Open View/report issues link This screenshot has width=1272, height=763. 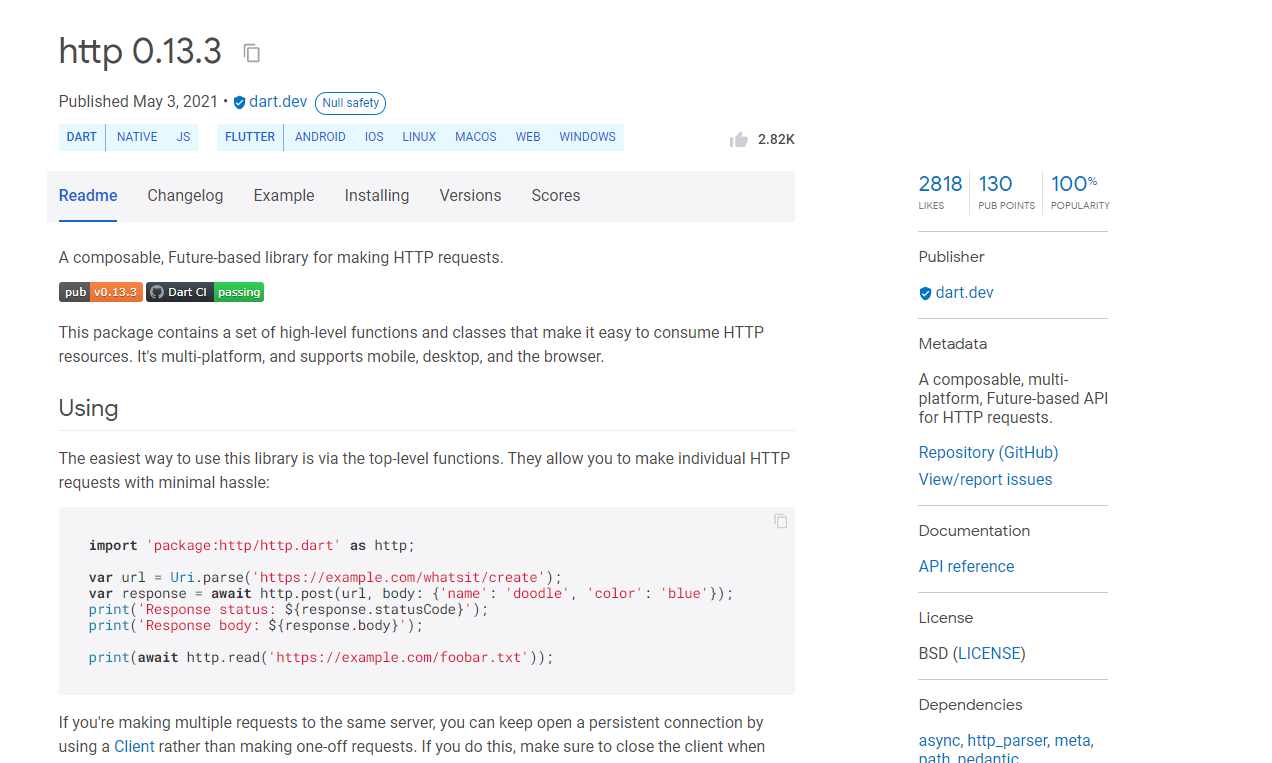(985, 480)
